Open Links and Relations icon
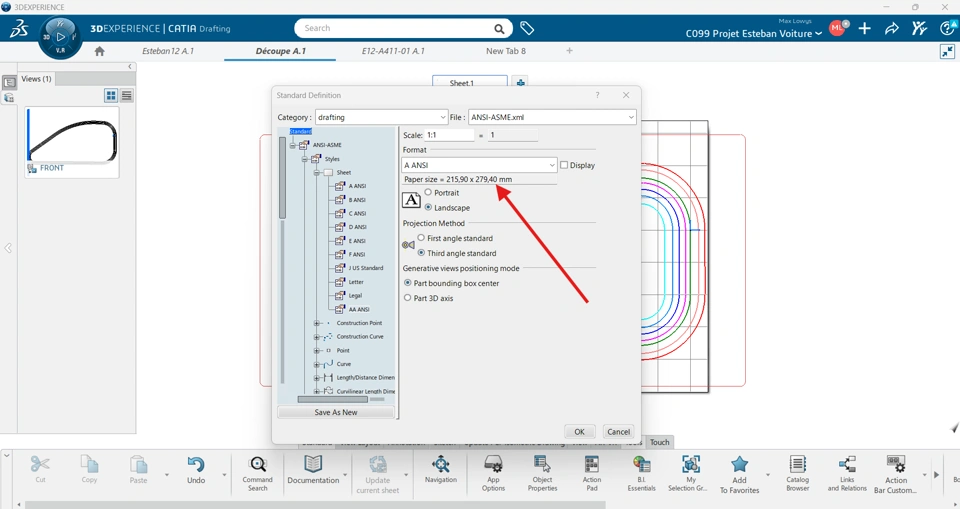The width and height of the screenshot is (960, 509). [847, 464]
